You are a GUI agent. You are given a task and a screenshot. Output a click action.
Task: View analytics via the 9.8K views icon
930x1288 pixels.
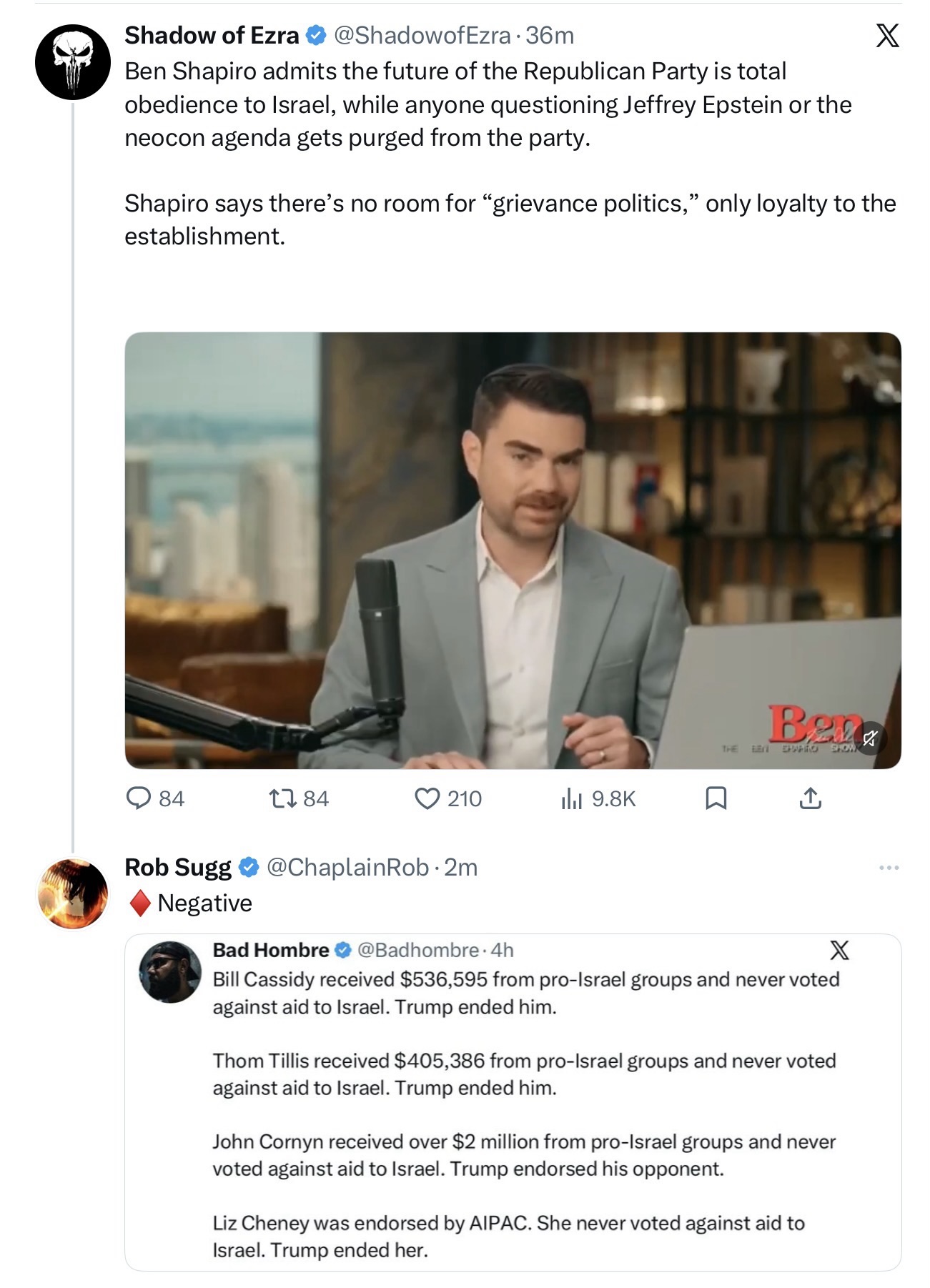(571, 798)
